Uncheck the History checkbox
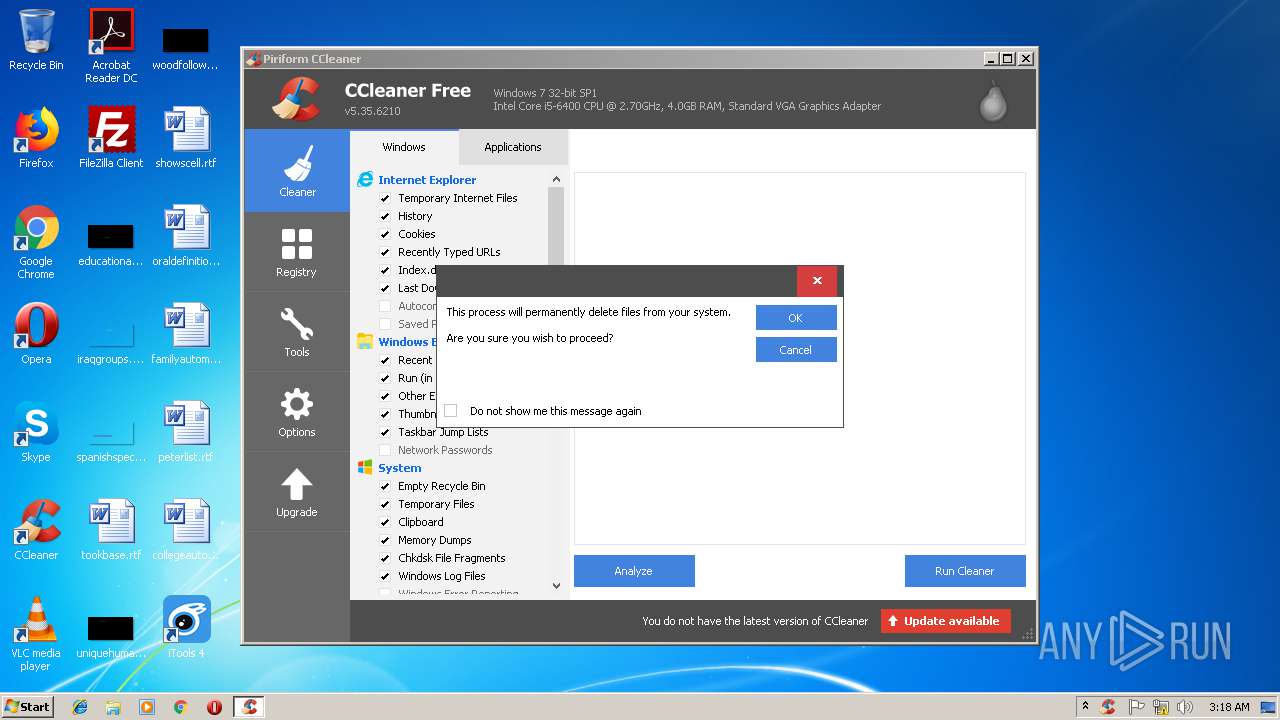This screenshot has height=720, width=1280. coord(385,216)
